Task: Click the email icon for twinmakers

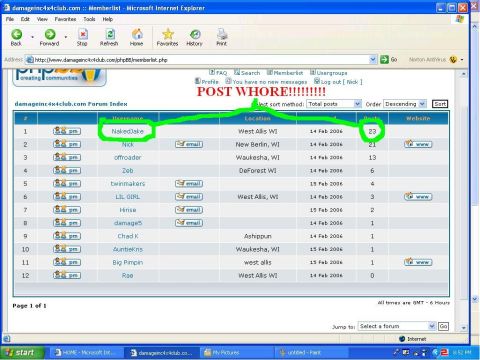Action: point(189,183)
